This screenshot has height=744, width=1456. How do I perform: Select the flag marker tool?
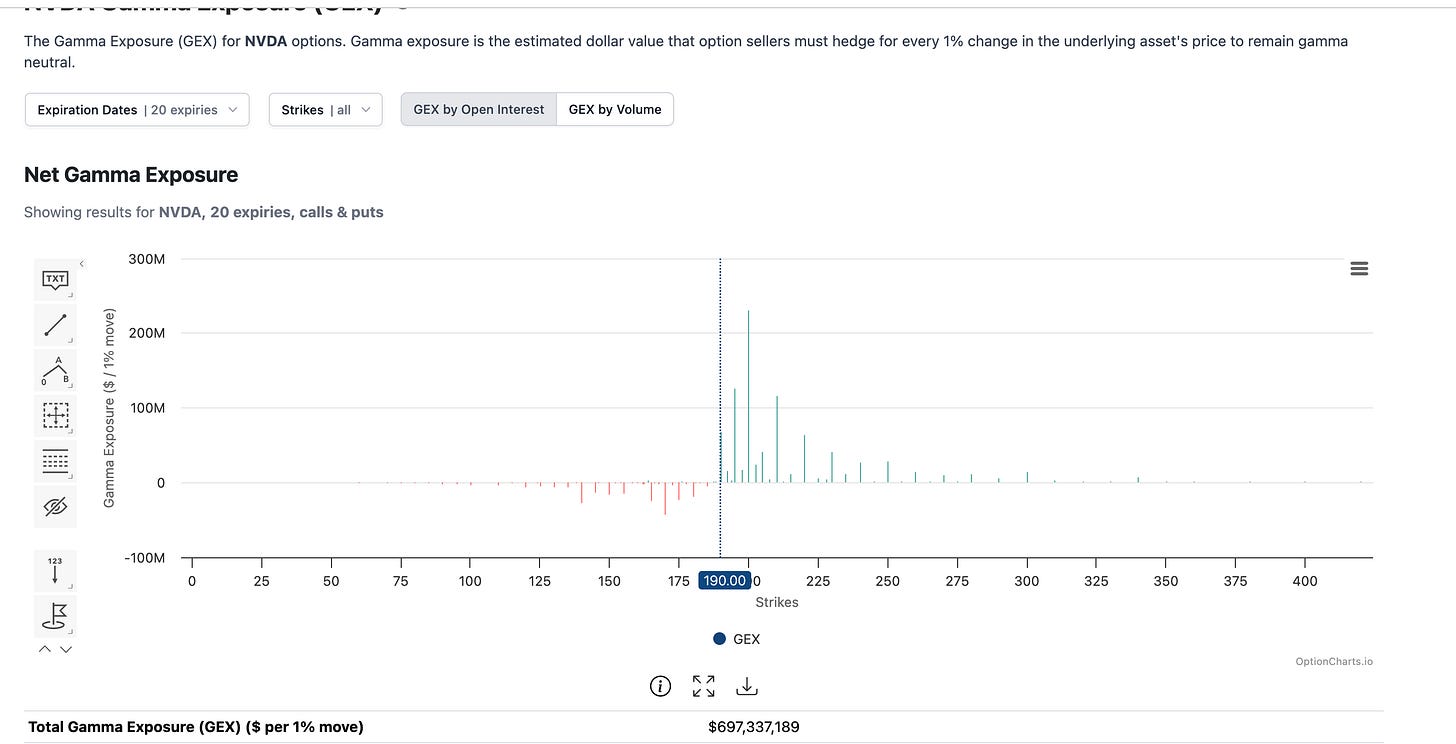55,616
